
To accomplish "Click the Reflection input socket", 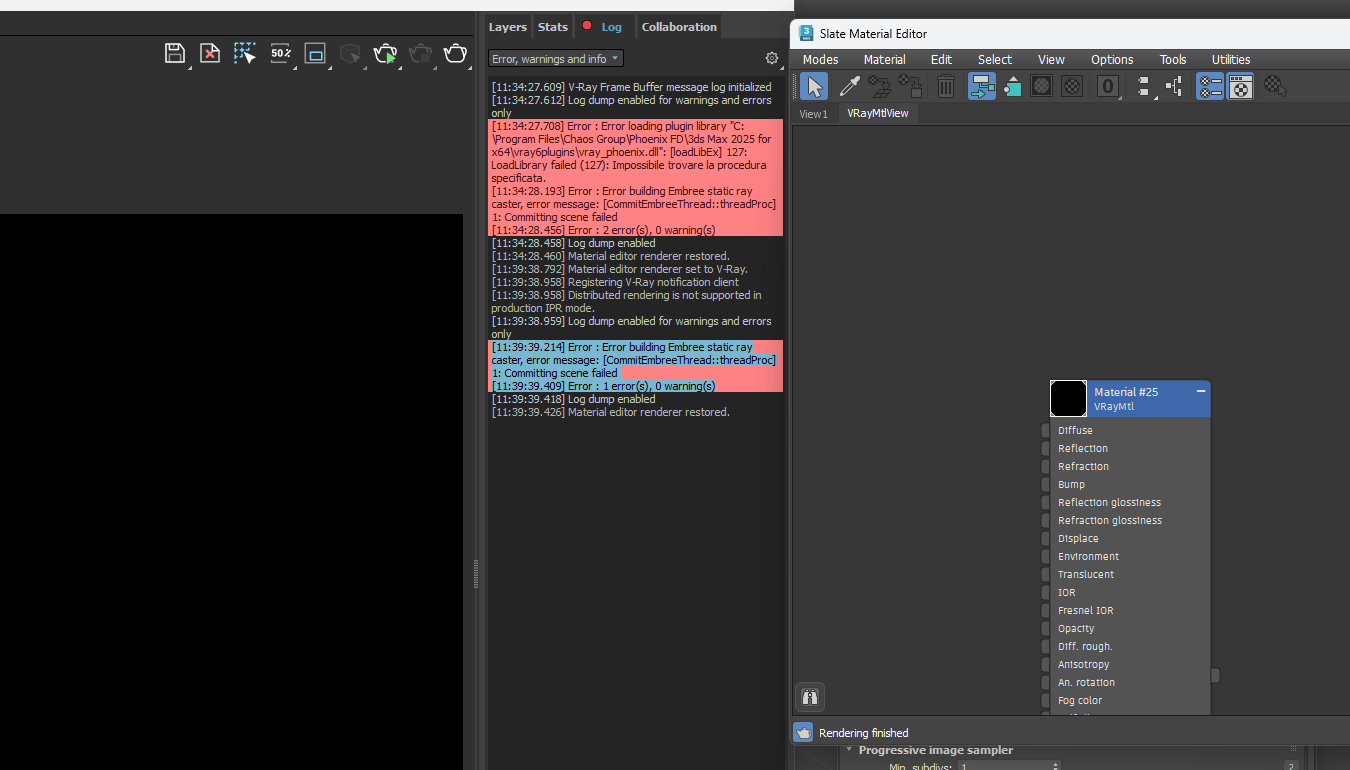I will click(x=1045, y=449).
